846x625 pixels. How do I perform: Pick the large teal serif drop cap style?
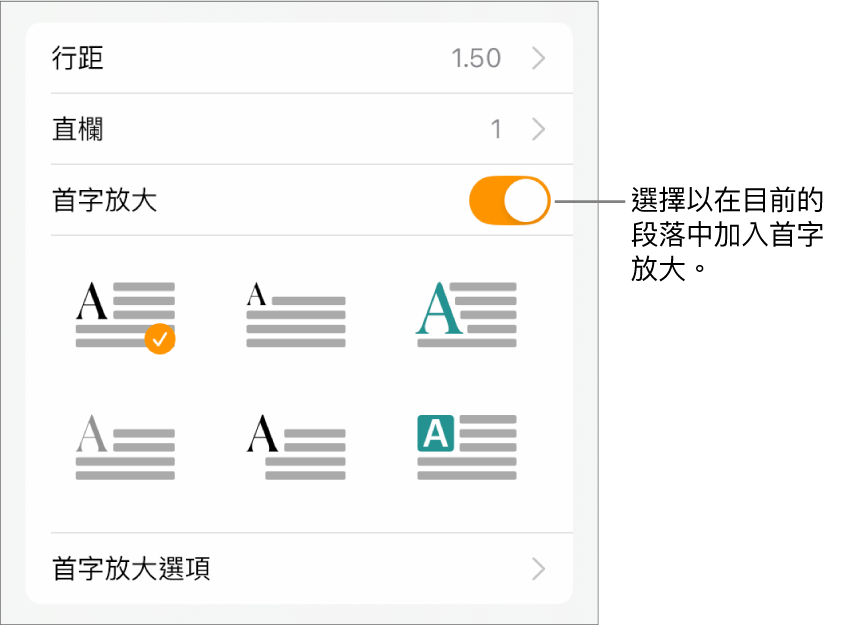(466, 314)
